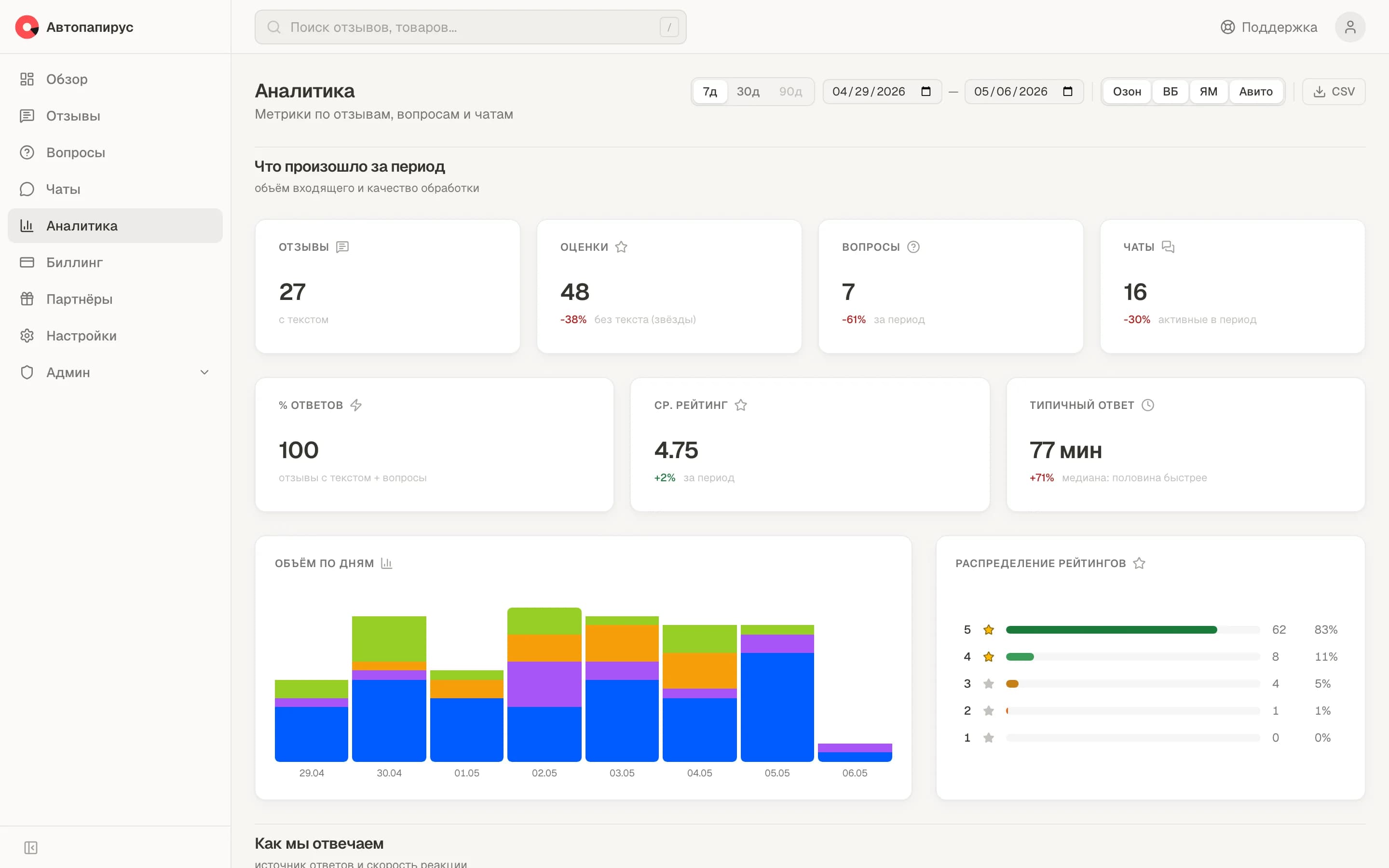The width and height of the screenshot is (1389, 868).
Task: Click the Автопапирус brand name
Action: pyautogui.click(x=90, y=27)
